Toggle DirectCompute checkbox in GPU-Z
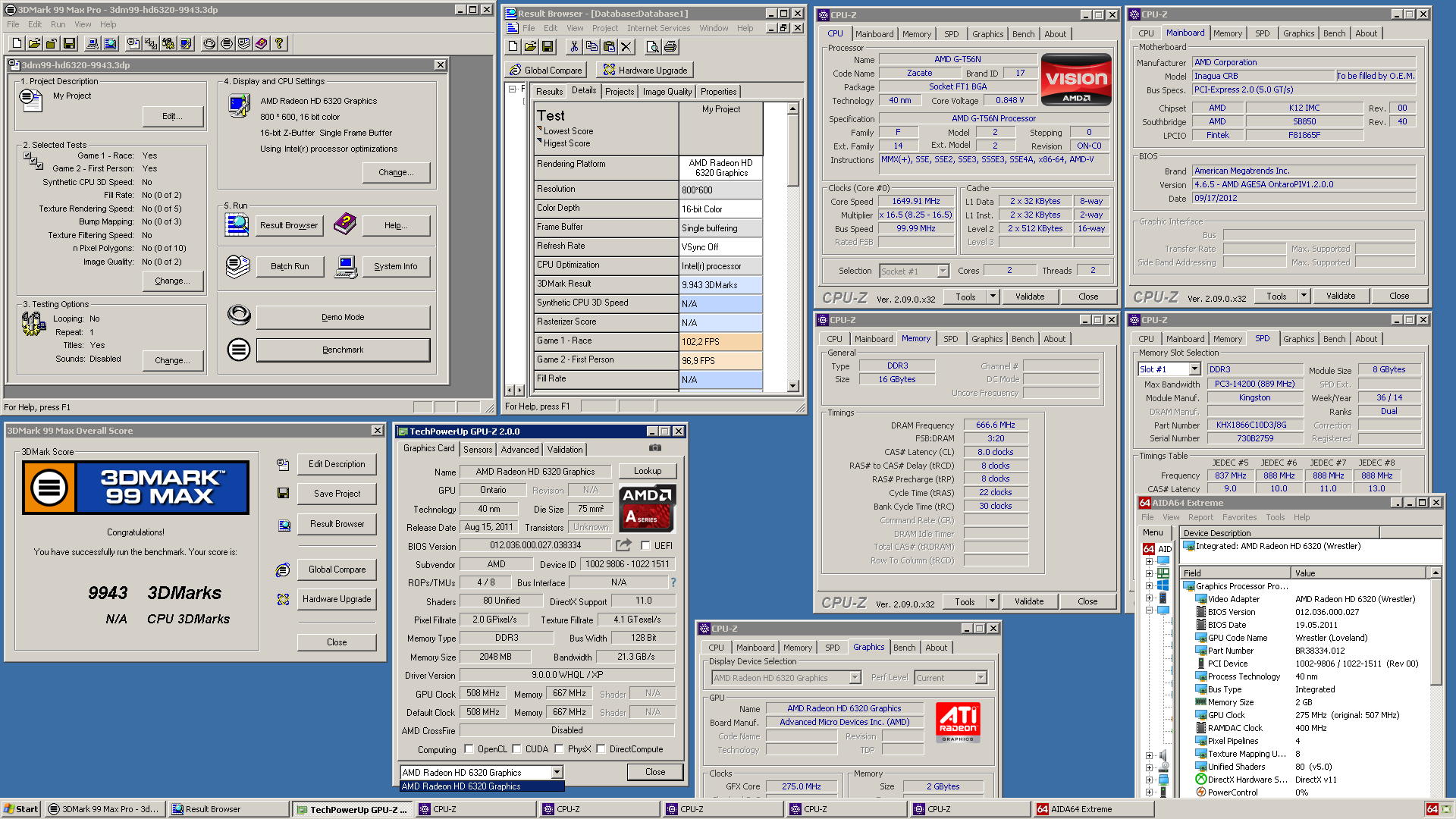1456x819 pixels. click(x=601, y=749)
